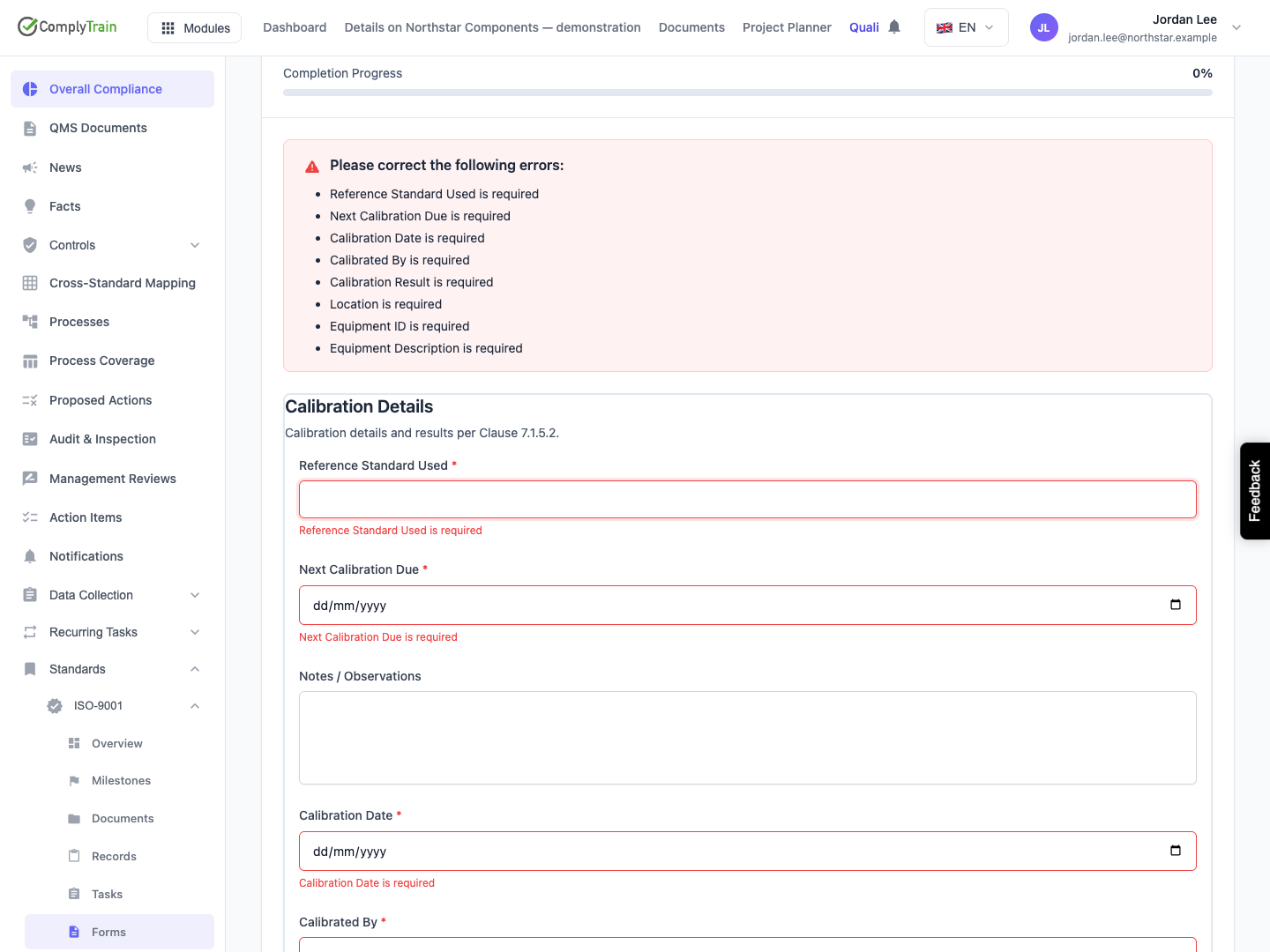The image size is (1270, 952).
Task: Click the Completion Progress bar
Action: click(x=748, y=93)
